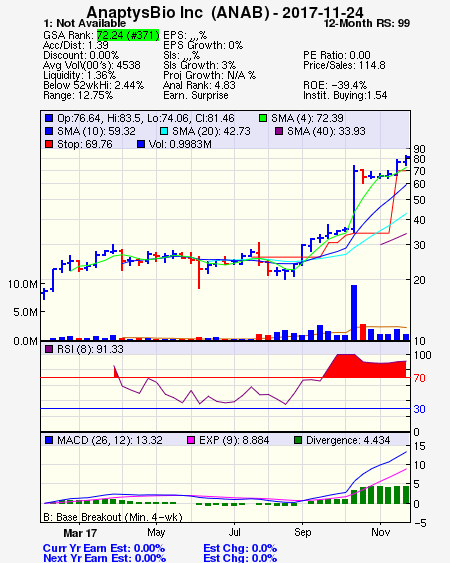
Task: Click the chart title AnaptysBio Inc (ANAB)
Action: (x=178, y=13)
